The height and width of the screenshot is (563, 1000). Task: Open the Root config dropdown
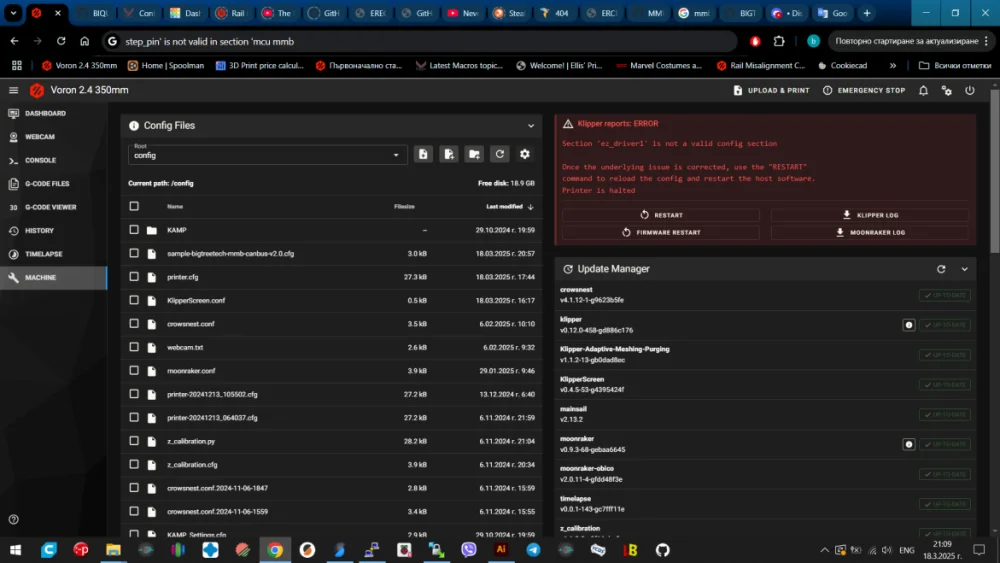coord(267,154)
